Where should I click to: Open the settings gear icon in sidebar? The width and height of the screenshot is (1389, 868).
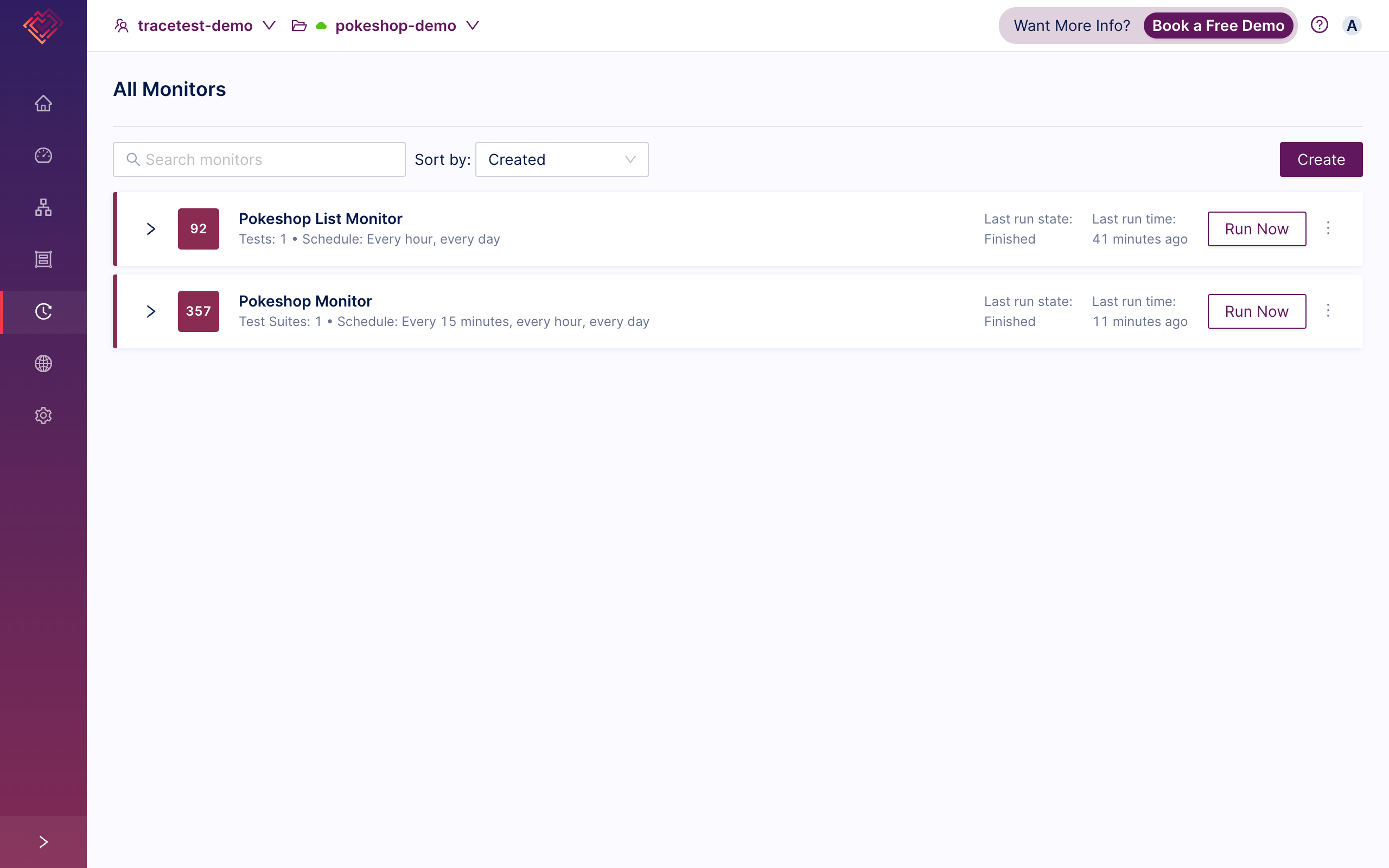tap(43, 416)
